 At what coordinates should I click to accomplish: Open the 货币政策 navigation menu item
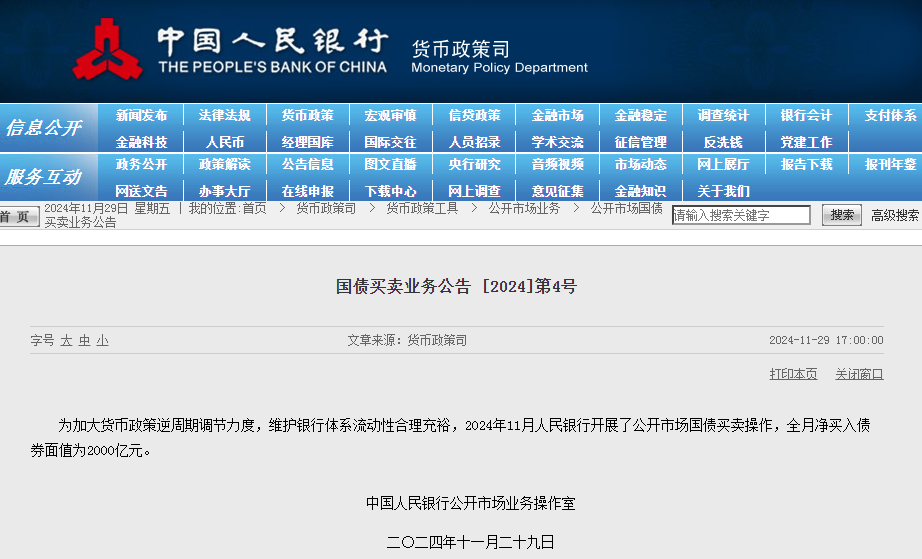[x=307, y=115]
